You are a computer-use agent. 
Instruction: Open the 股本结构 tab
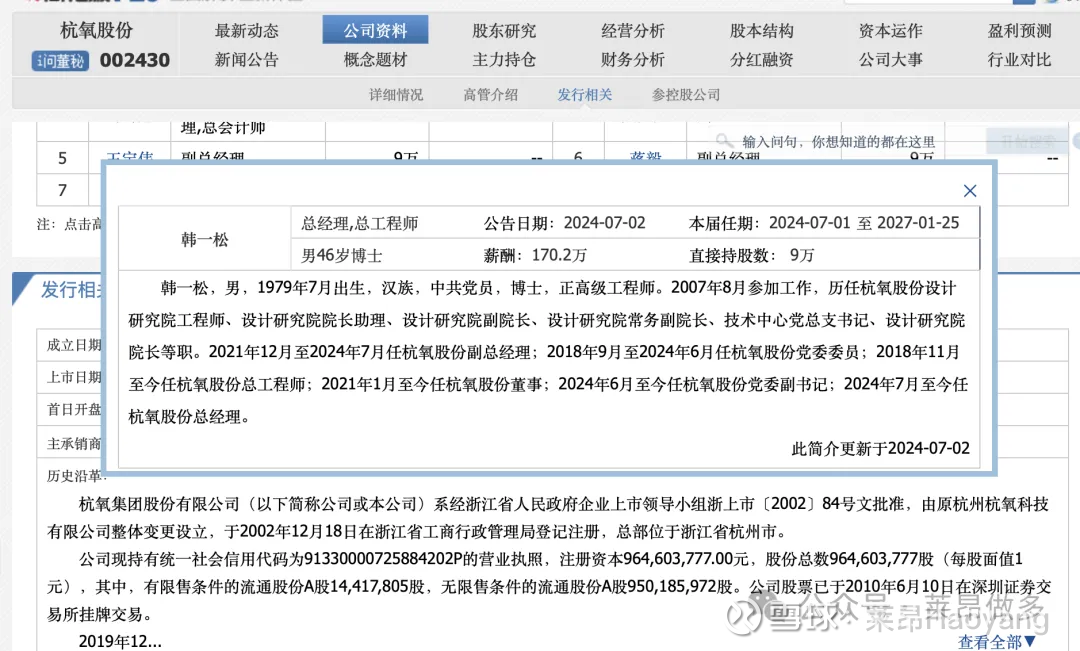click(x=762, y=30)
